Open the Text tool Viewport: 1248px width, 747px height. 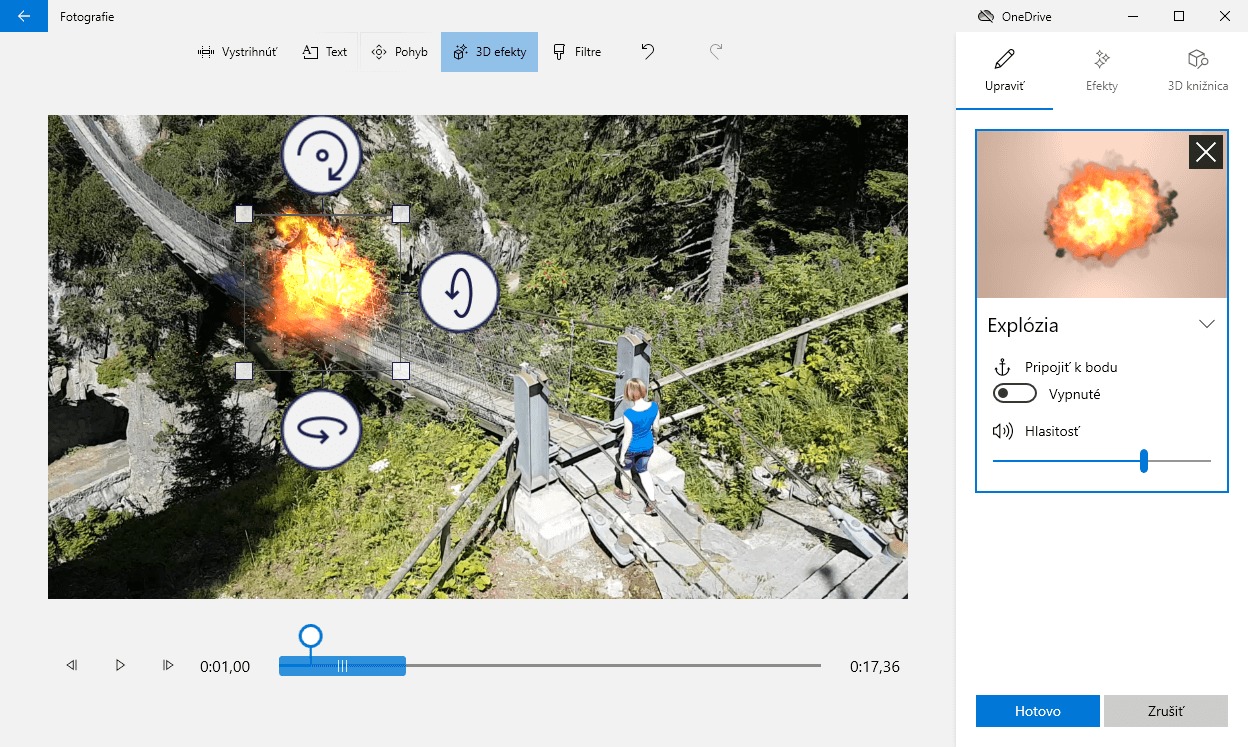pyautogui.click(x=325, y=52)
